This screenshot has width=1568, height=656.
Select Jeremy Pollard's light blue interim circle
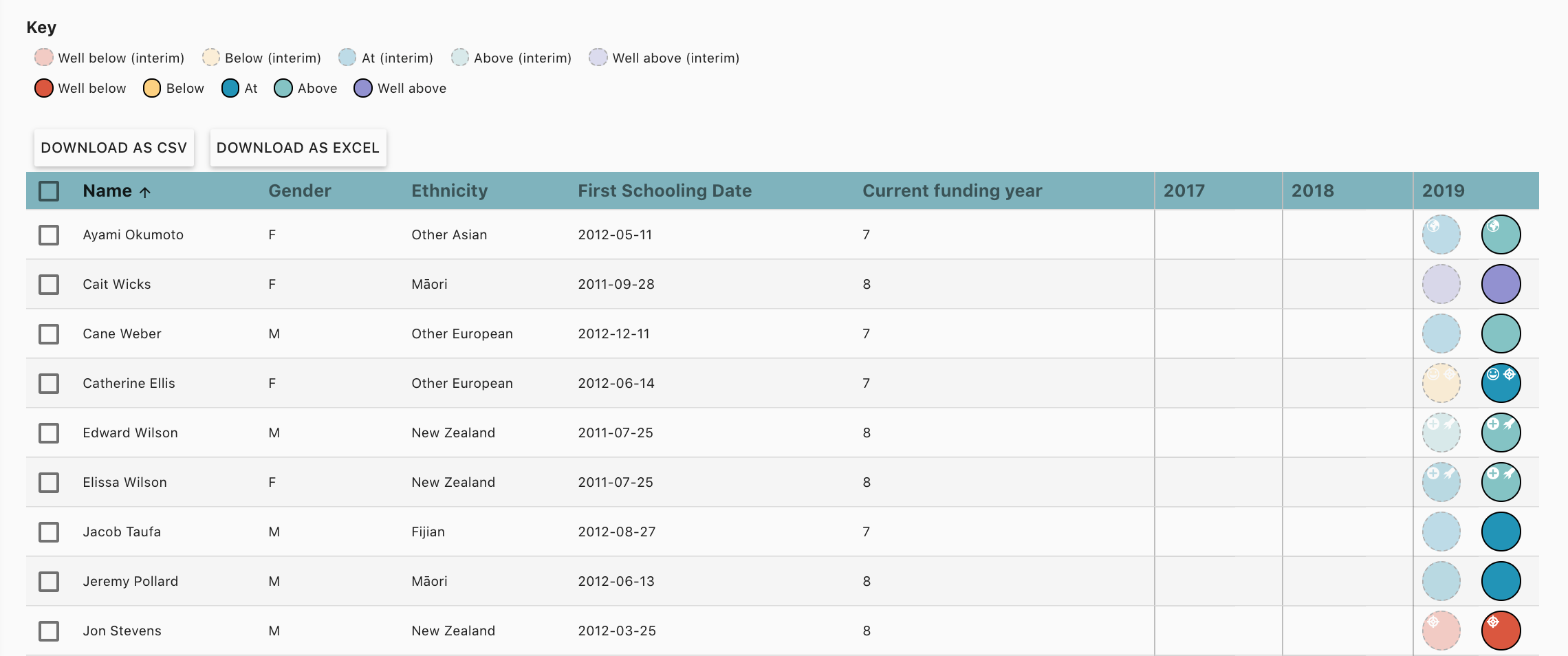[1441, 582]
